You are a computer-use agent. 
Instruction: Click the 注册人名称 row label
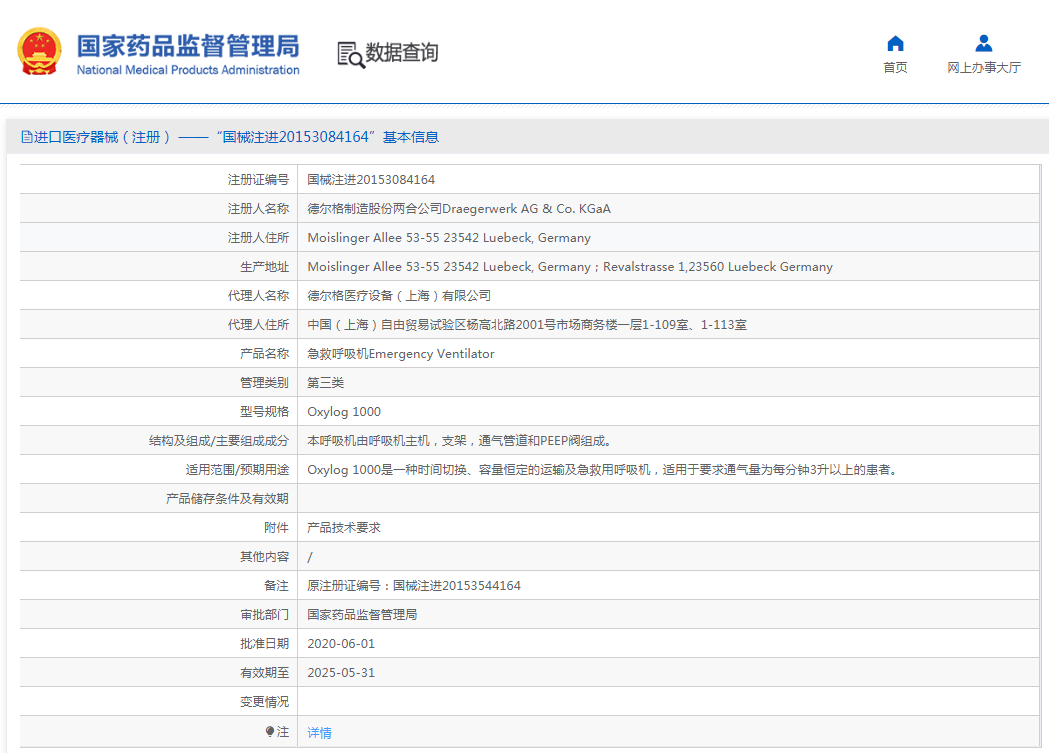tap(258, 209)
